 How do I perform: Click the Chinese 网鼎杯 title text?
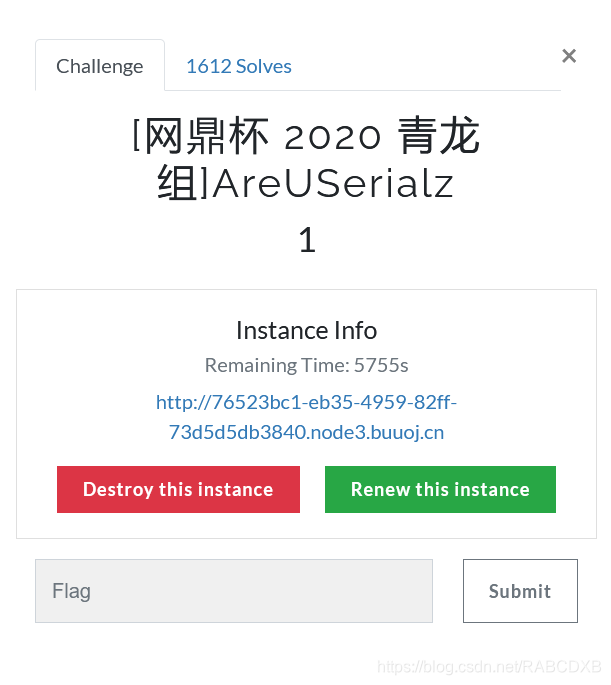tap(205, 136)
